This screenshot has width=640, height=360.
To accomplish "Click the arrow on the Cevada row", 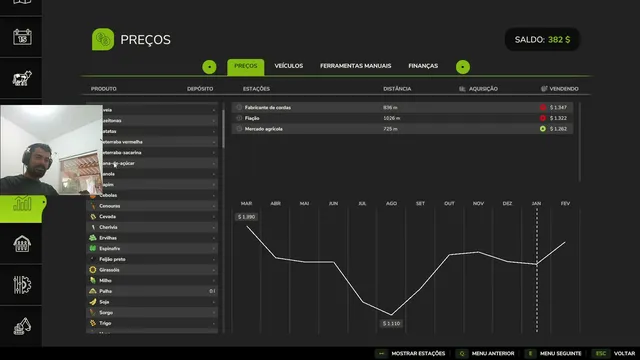I will click(x=213, y=217).
